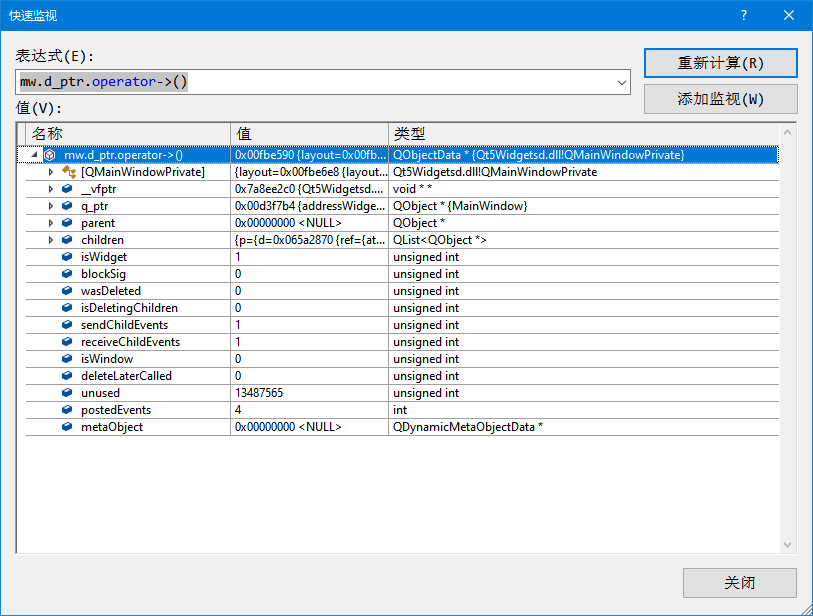Close the Quick Watch dialog window
Image resolution: width=813 pixels, height=616 pixels.
789,15
